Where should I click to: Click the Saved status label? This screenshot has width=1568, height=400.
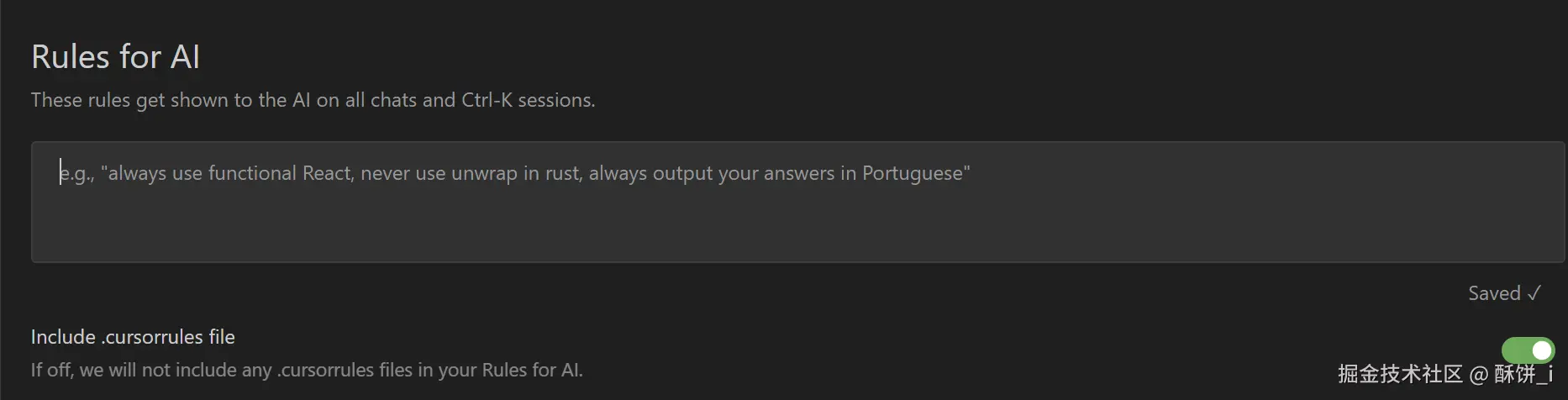1493,293
